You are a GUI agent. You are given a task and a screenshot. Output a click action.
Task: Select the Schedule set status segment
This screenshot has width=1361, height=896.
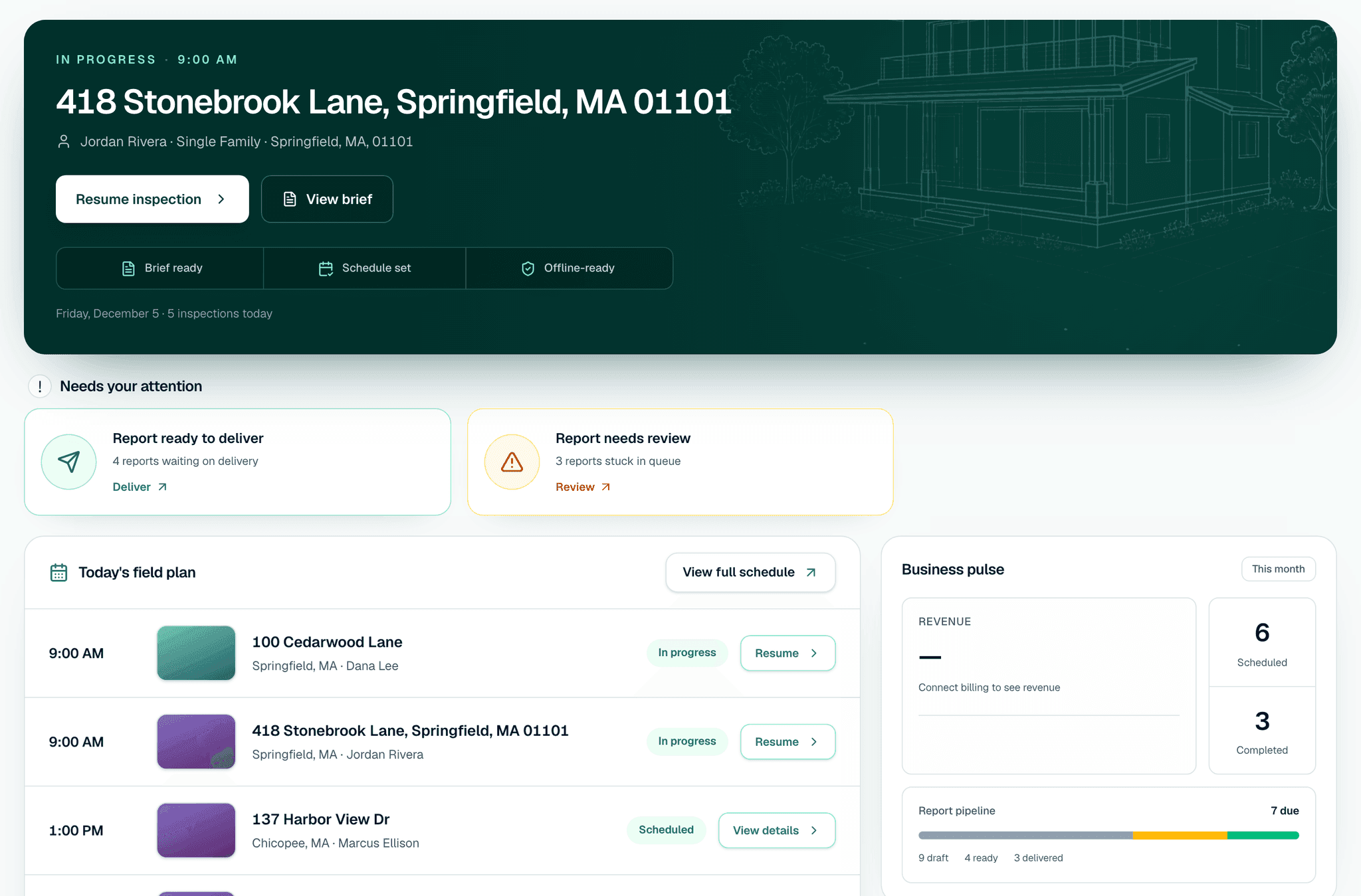click(365, 268)
